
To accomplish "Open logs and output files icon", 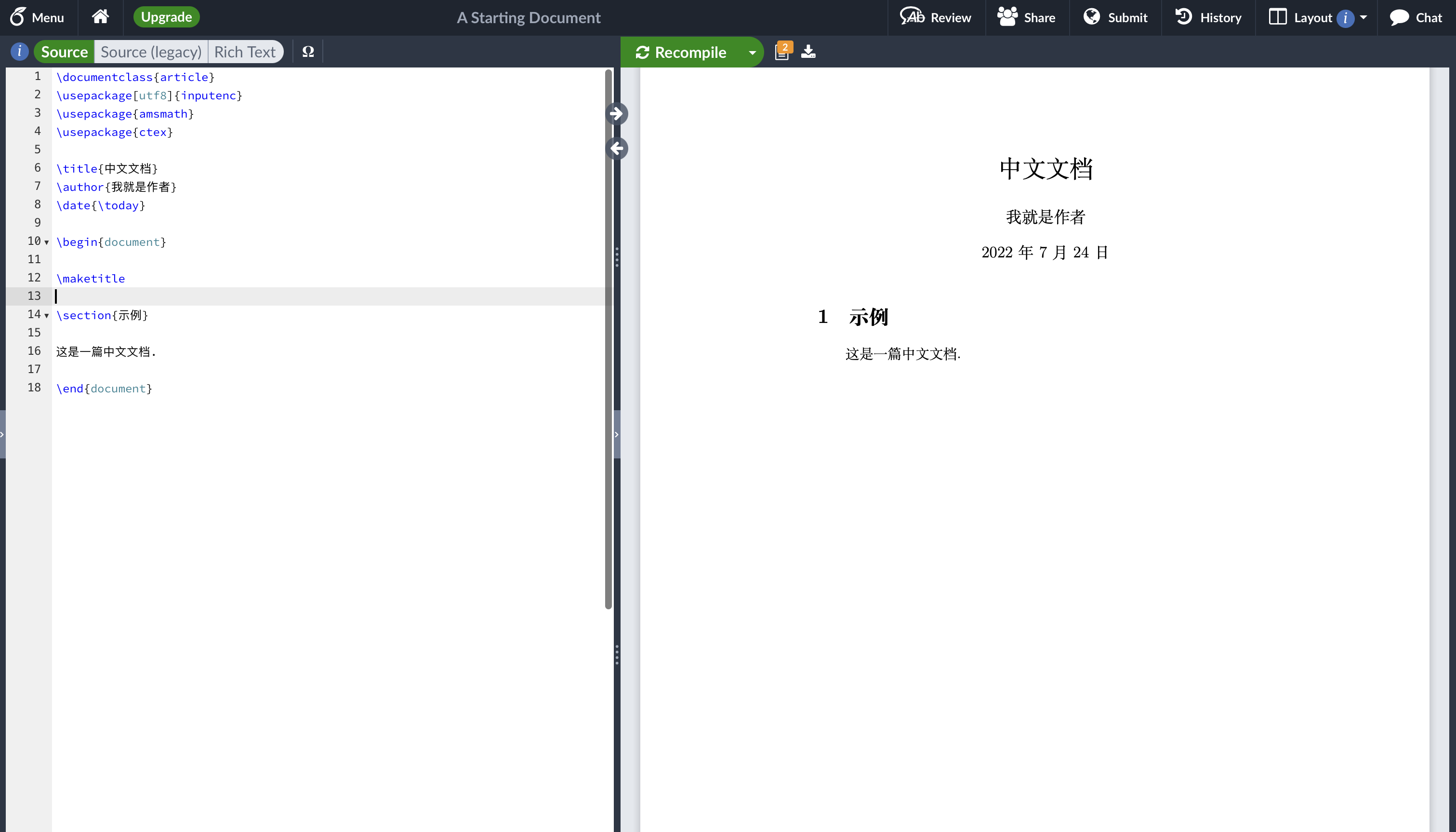I will click(x=781, y=52).
